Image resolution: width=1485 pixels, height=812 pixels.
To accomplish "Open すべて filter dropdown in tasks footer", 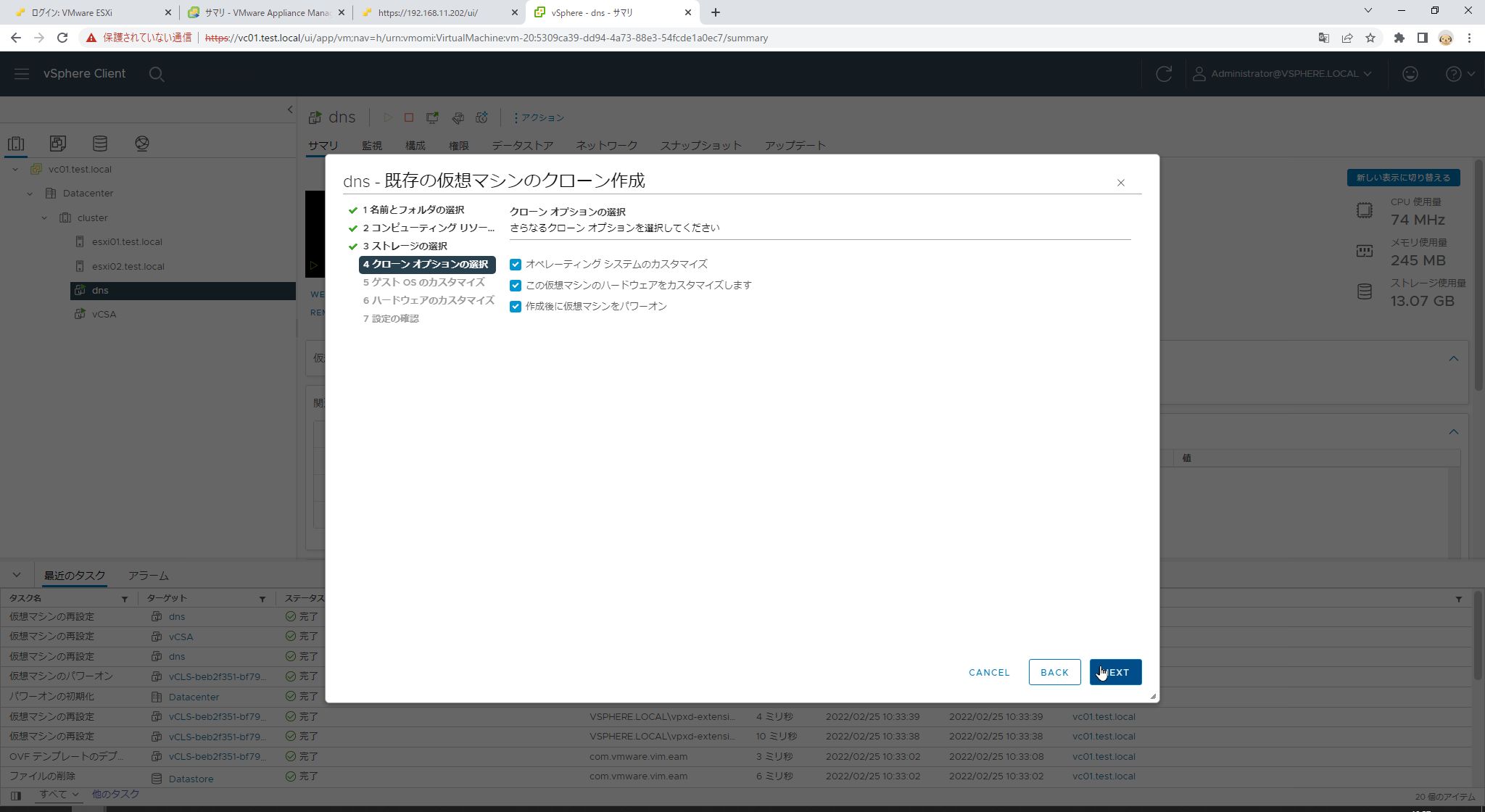I will [x=59, y=795].
